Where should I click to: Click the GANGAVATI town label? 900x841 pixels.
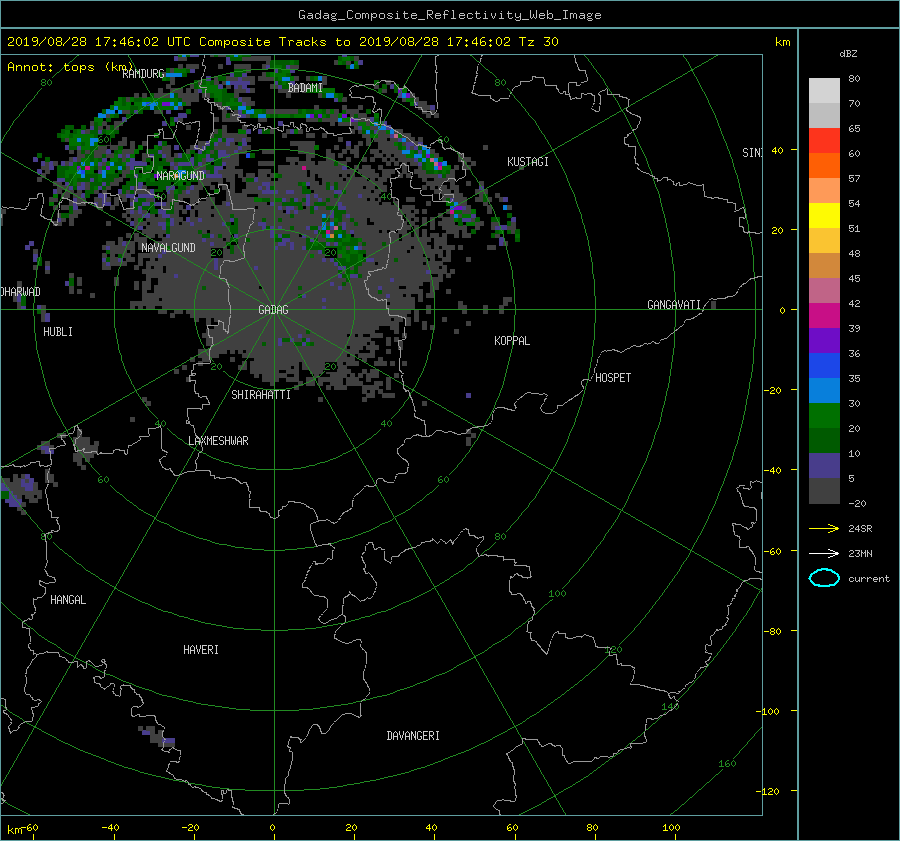pyautogui.click(x=674, y=305)
